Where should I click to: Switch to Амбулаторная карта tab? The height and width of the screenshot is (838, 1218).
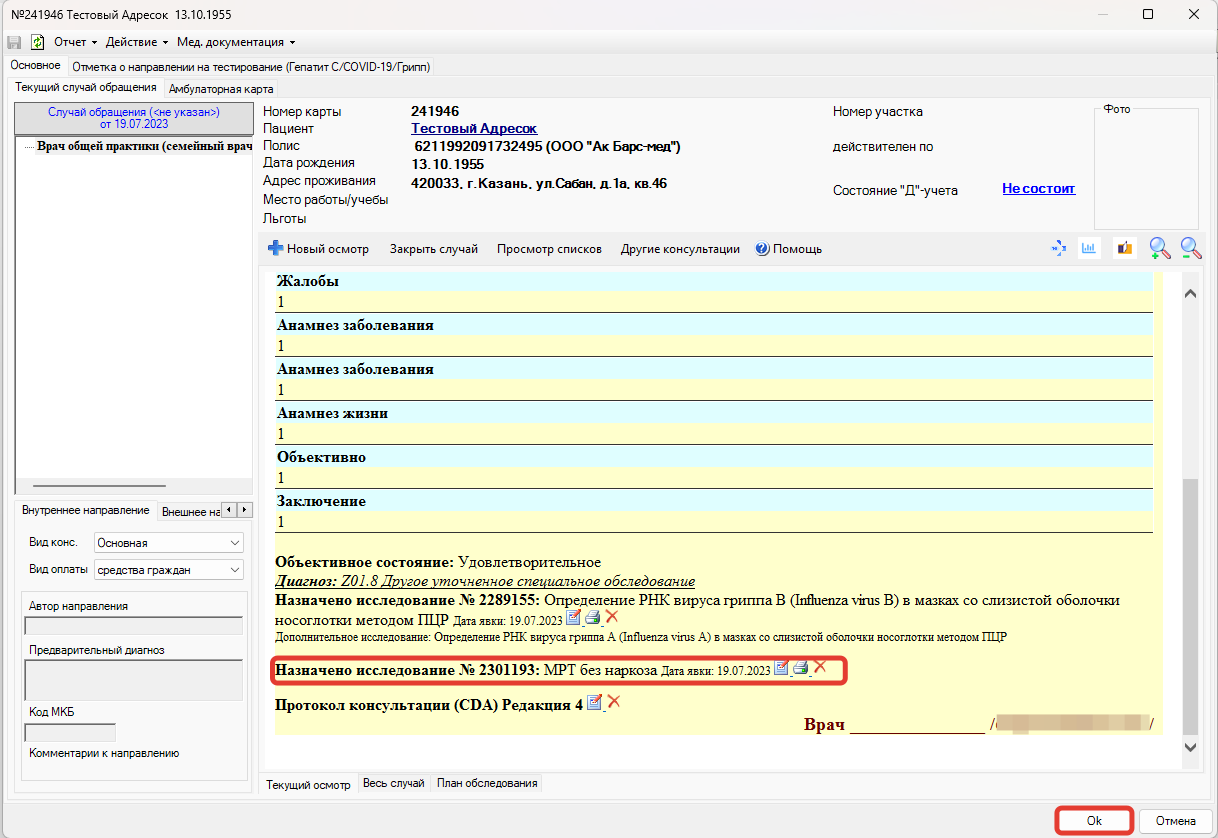pyautogui.click(x=221, y=89)
